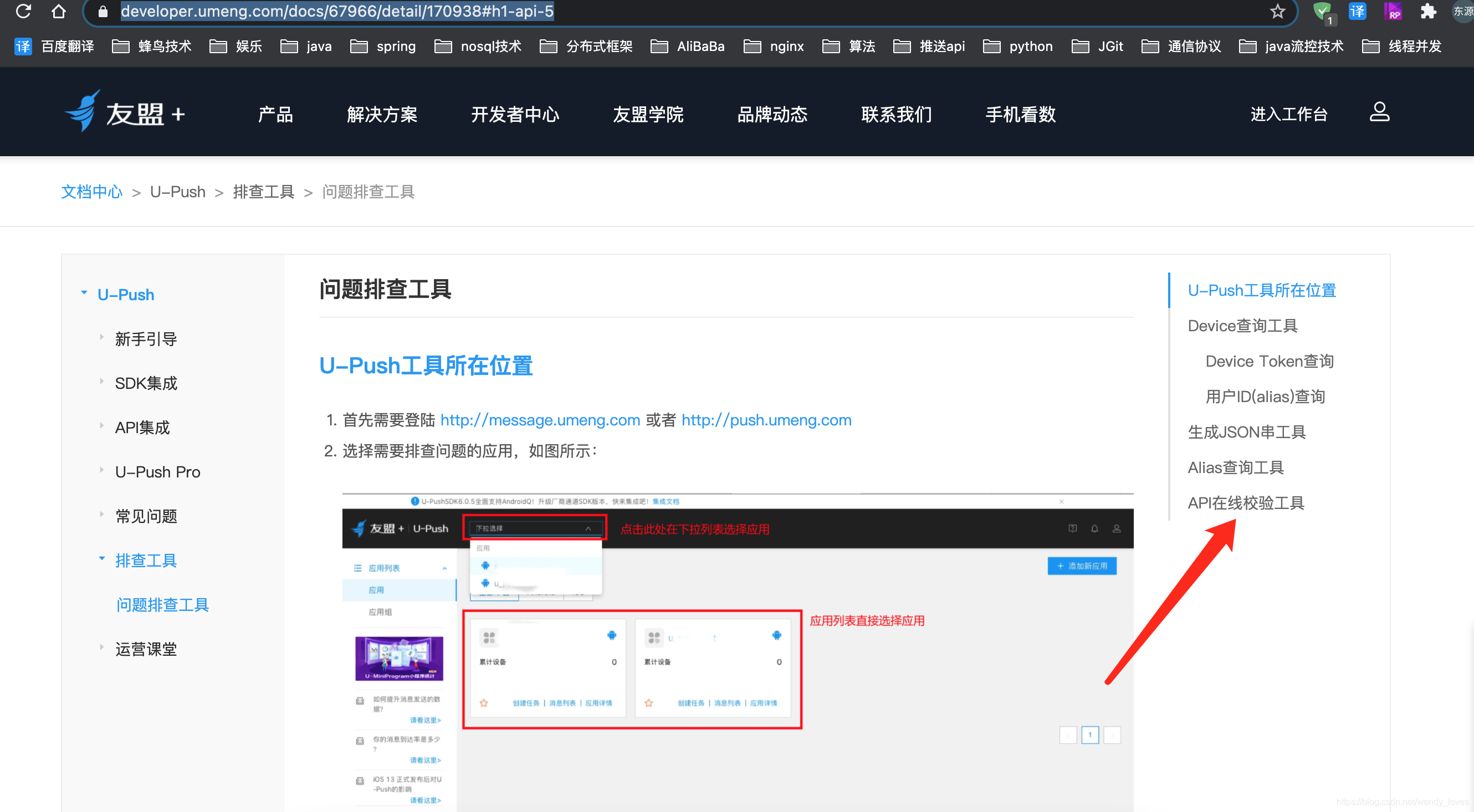Open the 友盟学院 navigation menu
This screenshot has height=812, width=1474.
(x=648, y=114)
